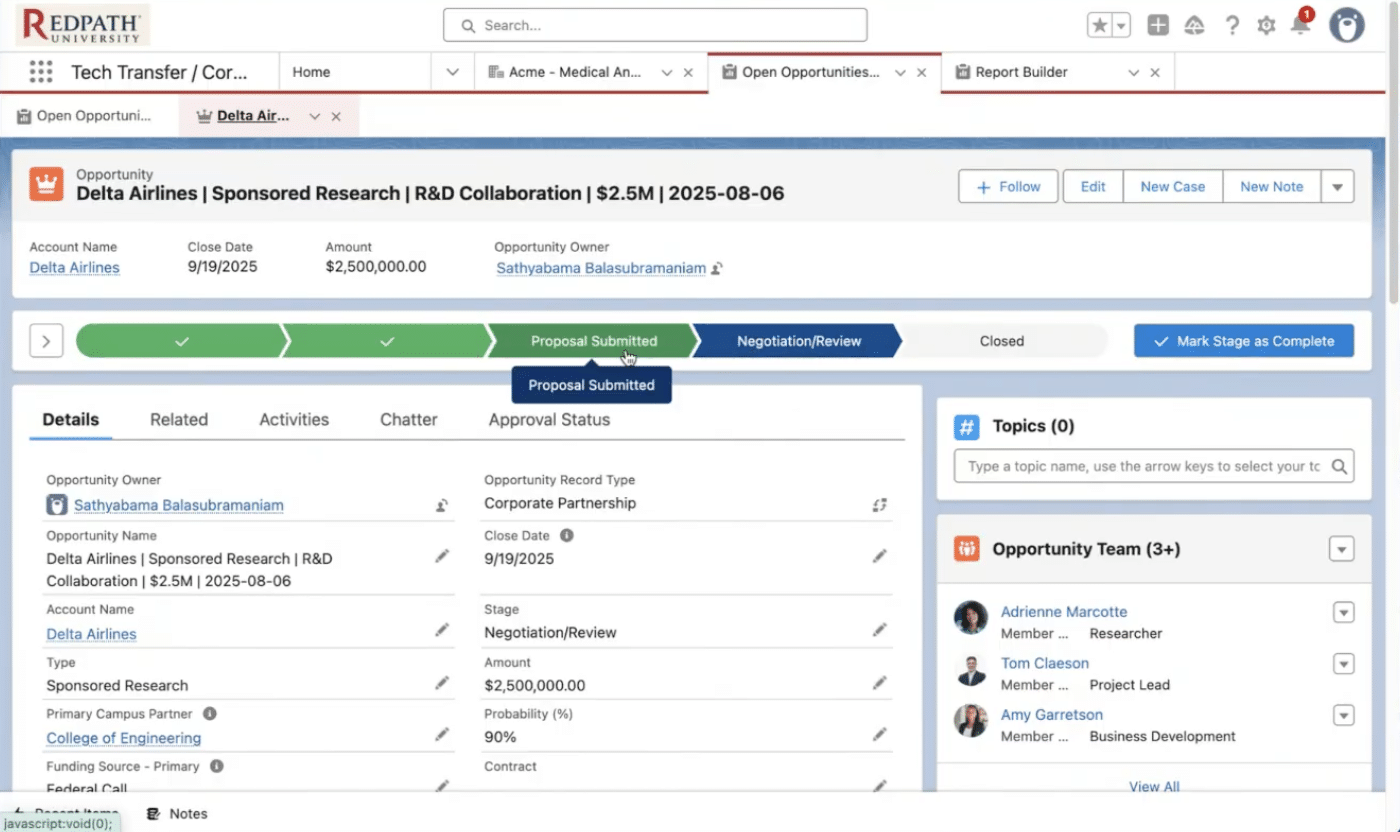Click the global actions plus icon
Screen dimensions: 1400x832
pos(1158,26)
